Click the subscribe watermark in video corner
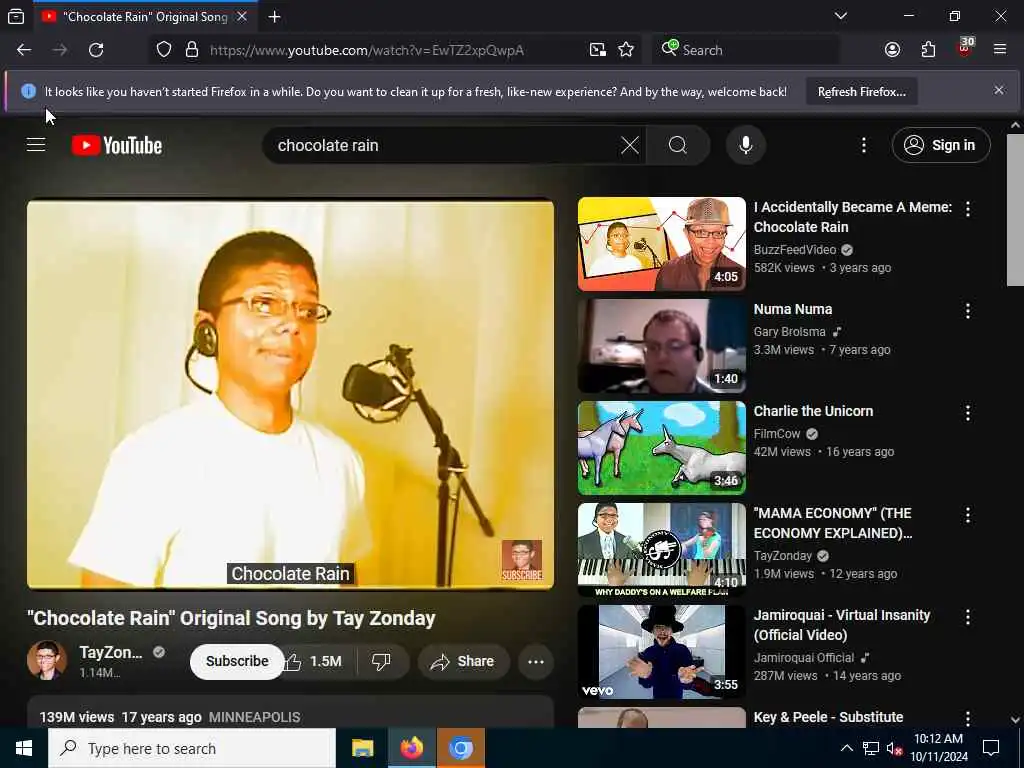This screenshot has width=1024, height=768. (522, 560)
